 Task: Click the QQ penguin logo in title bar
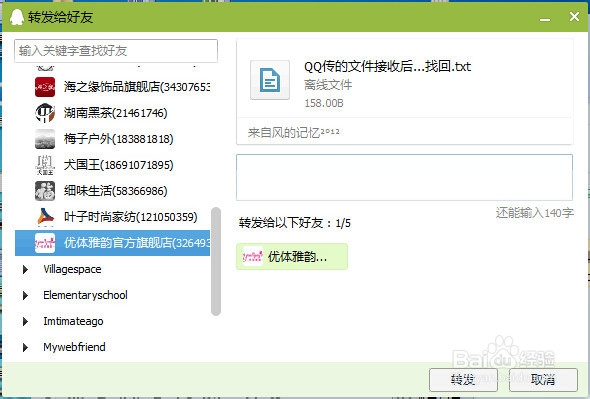point(16,17)
